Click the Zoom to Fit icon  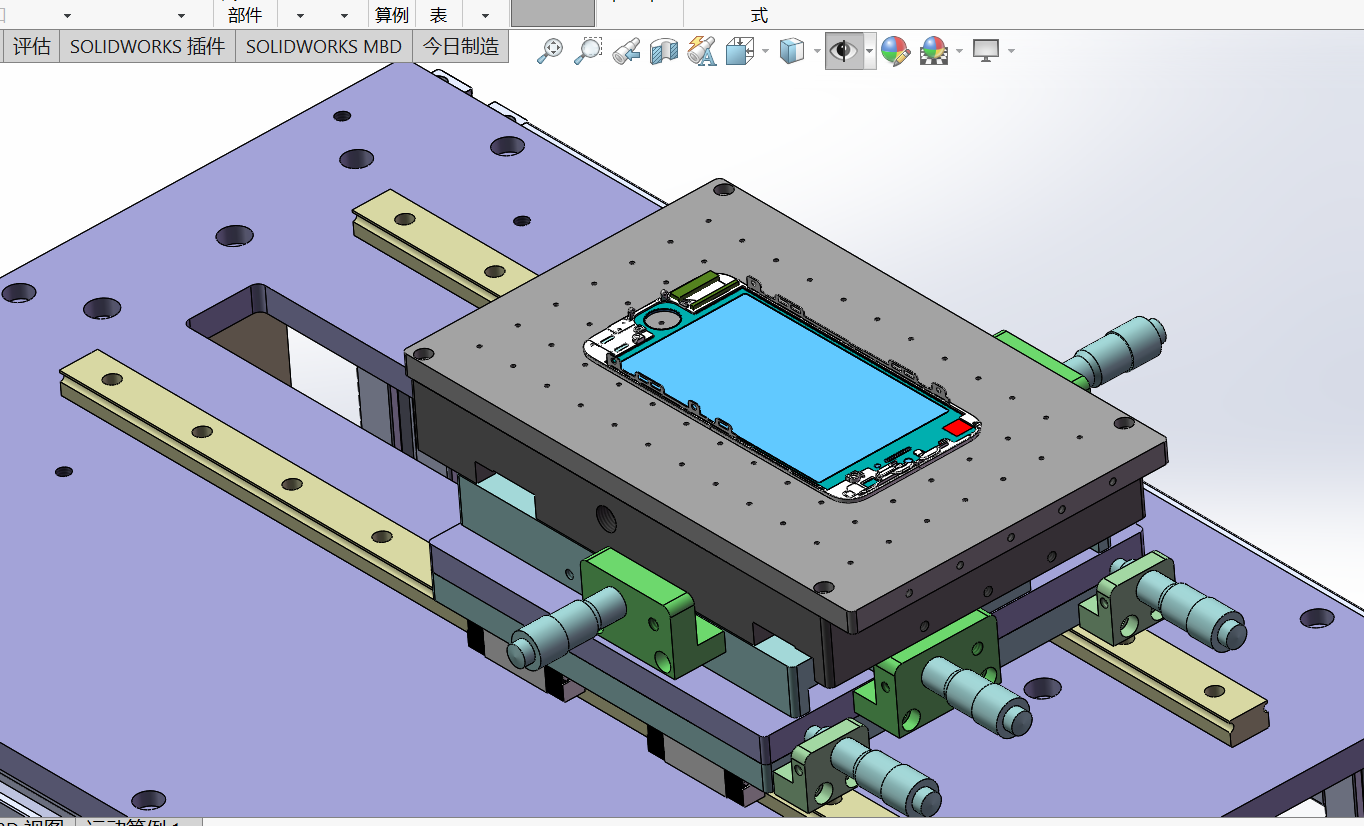[550, 50]
